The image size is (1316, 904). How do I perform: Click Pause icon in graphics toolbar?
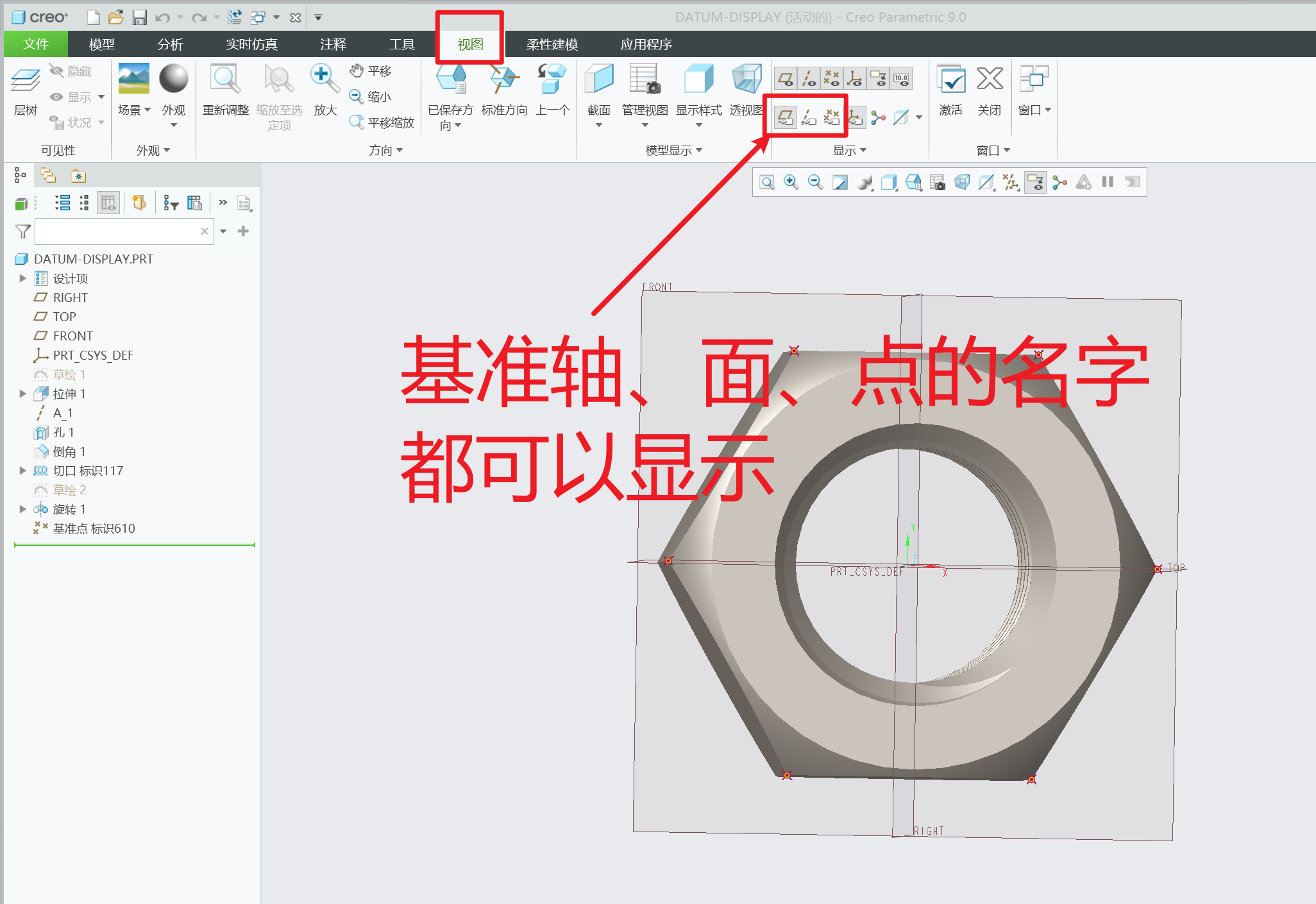1108,182
